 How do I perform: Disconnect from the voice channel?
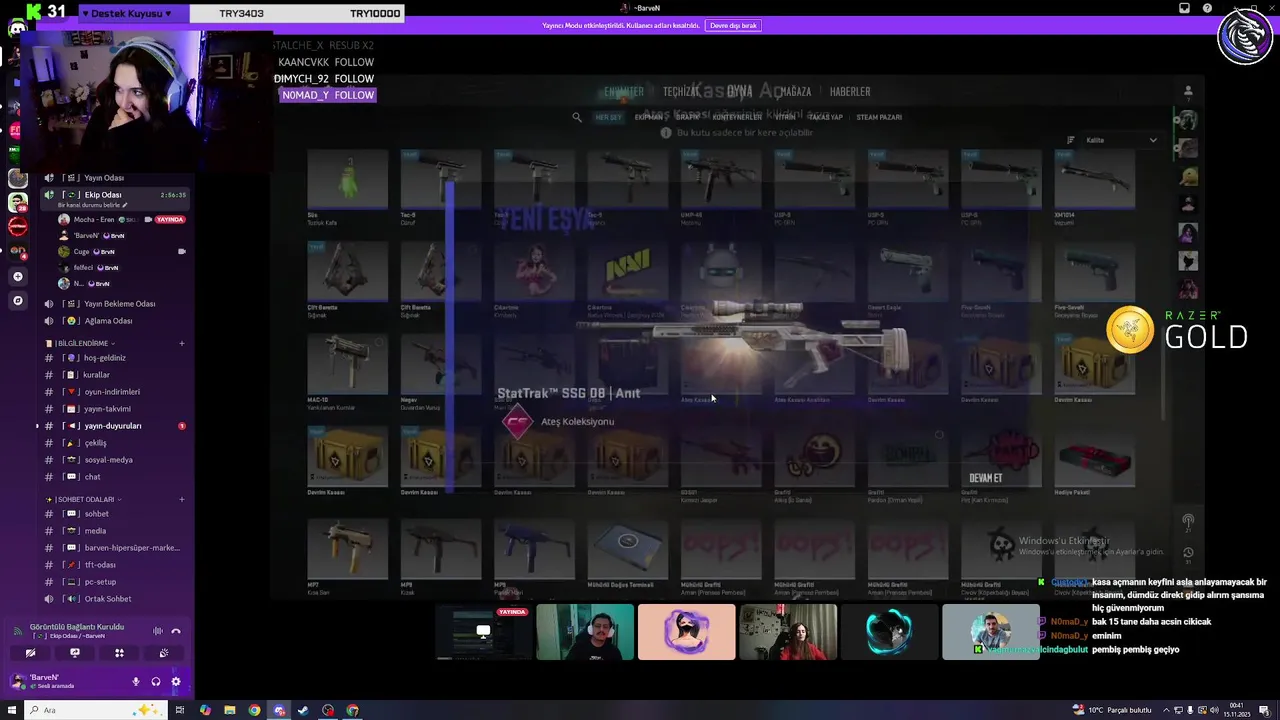(176, 631)
